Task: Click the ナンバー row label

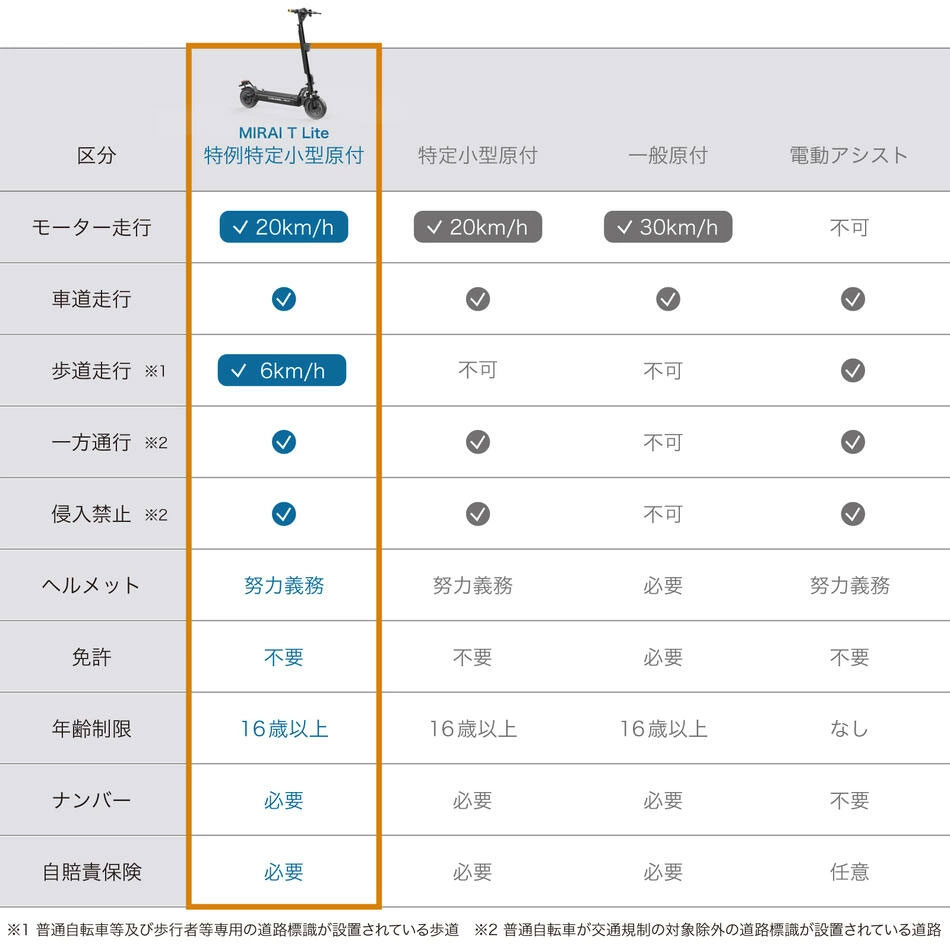Action: click(x=91, y=801)
